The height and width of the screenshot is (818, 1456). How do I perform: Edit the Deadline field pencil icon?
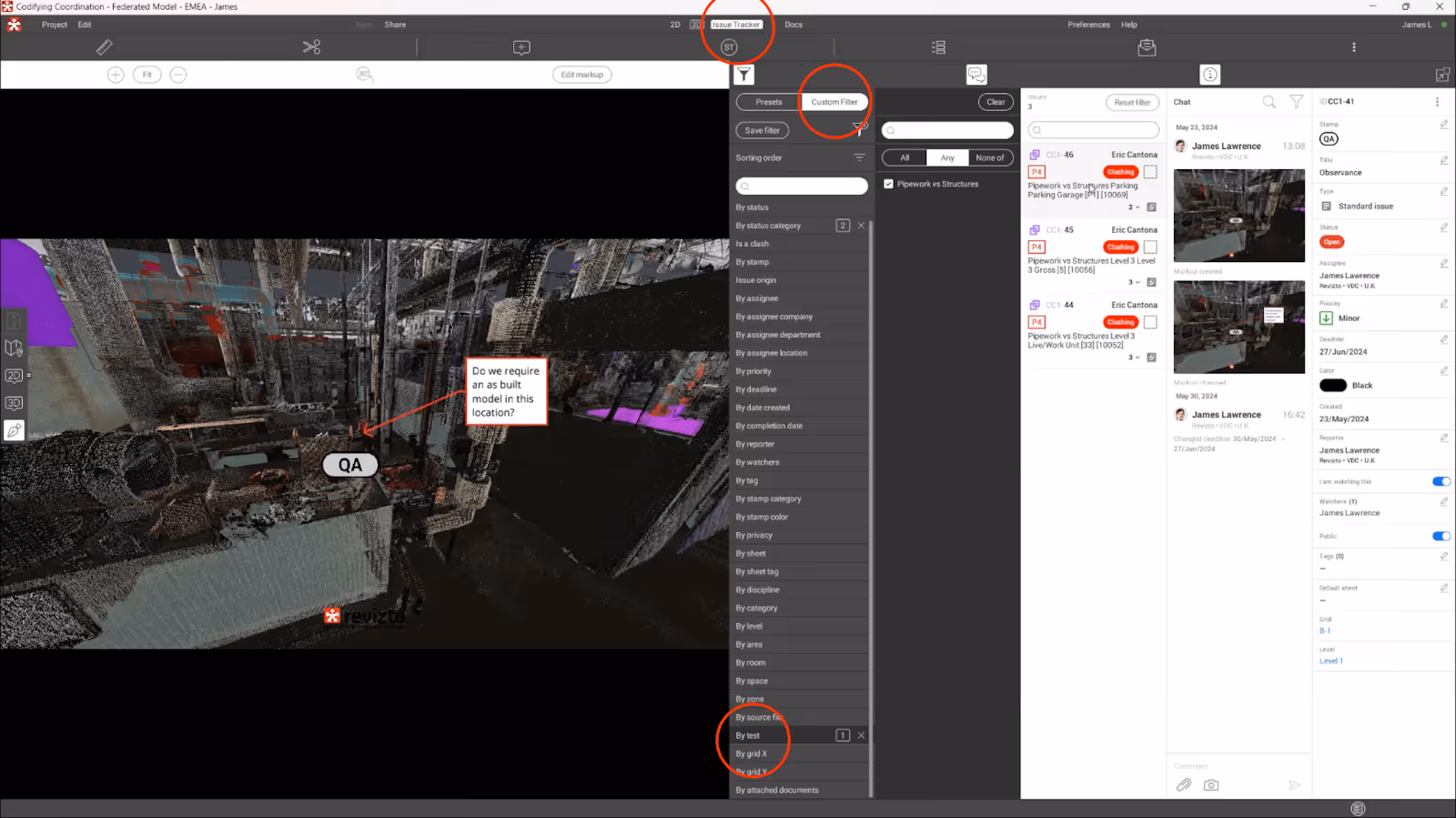coord(1444,339)
